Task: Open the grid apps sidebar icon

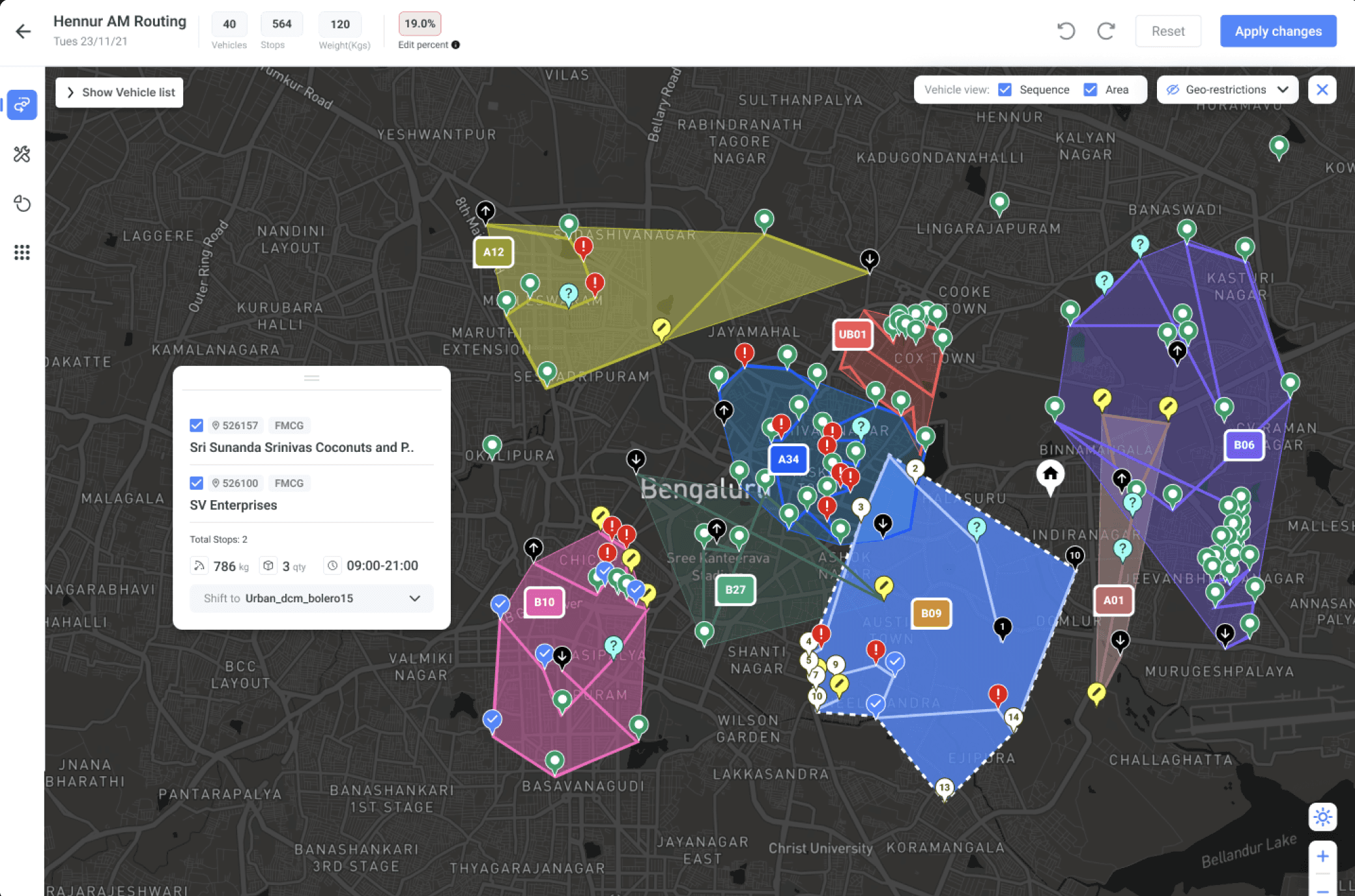Action: (x=22, y=253)
